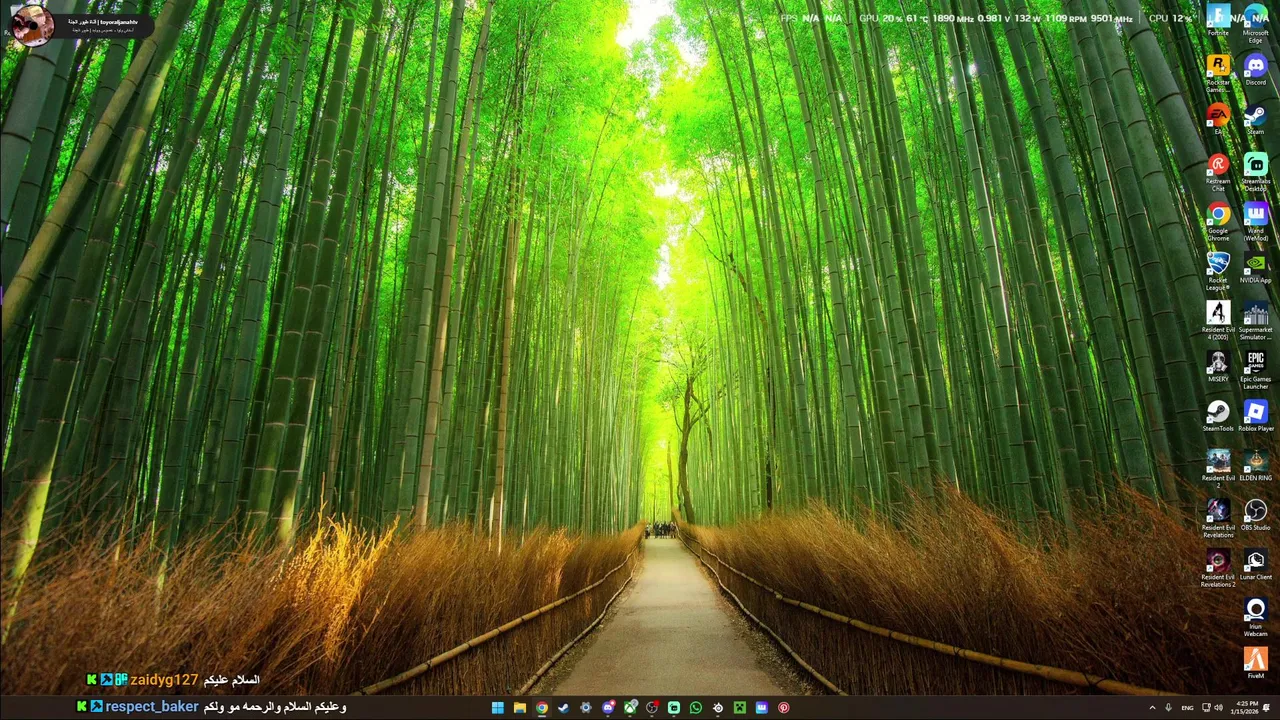Select the Steam desktop shortcut
This screenshot has height=720, width=1280.
point(1255,118)
